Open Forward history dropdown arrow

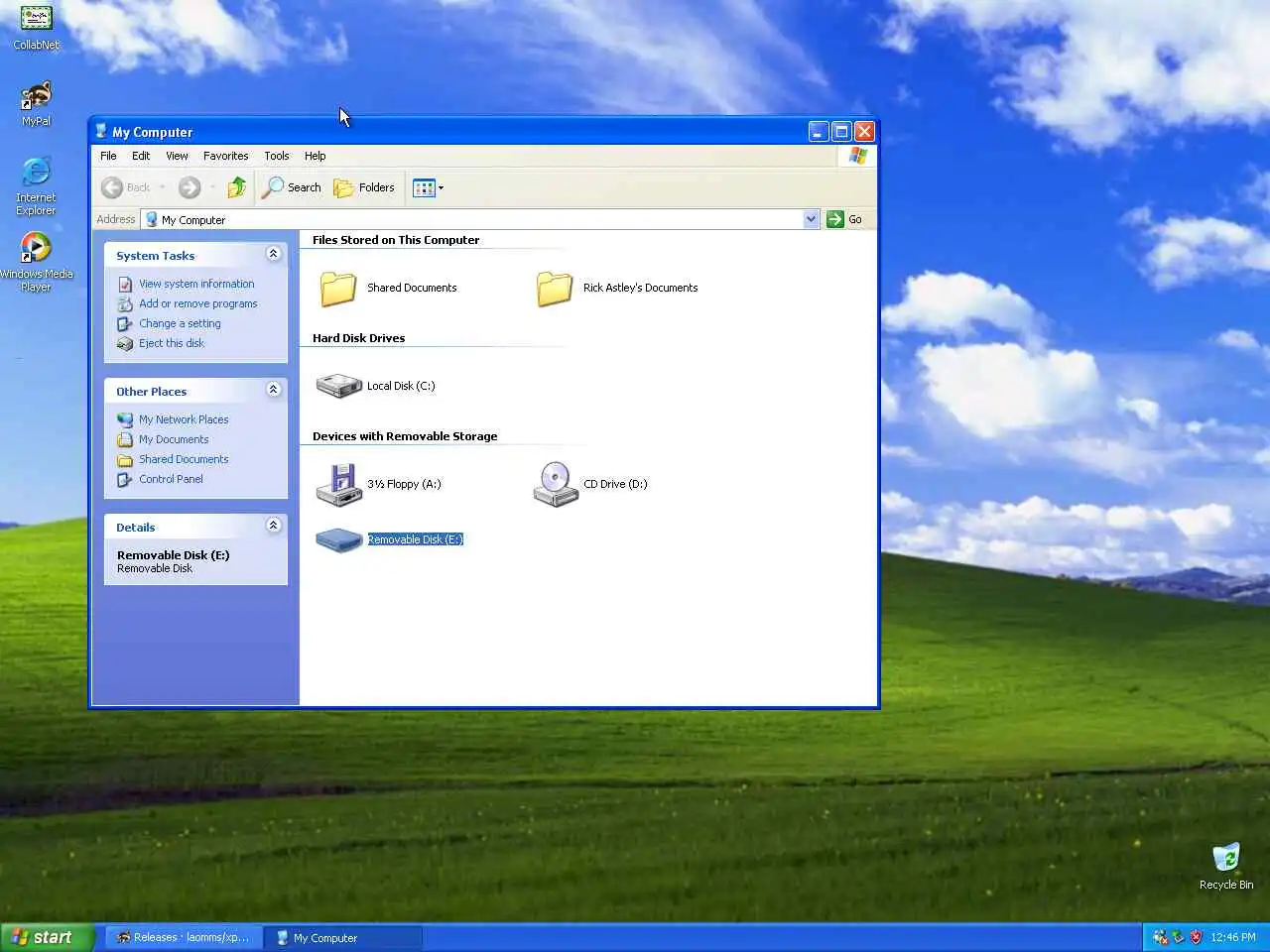point(212,187)
